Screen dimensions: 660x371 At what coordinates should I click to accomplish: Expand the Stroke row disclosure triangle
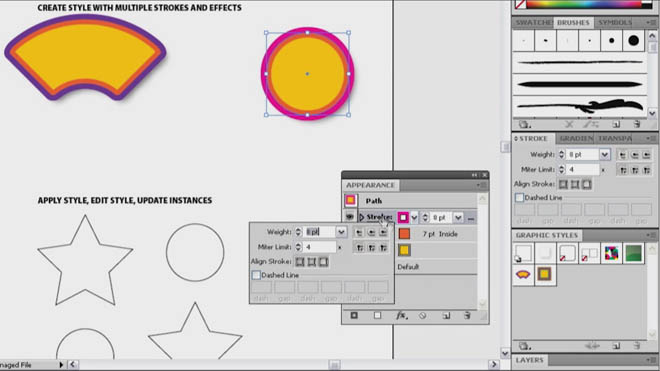[362, 217]
